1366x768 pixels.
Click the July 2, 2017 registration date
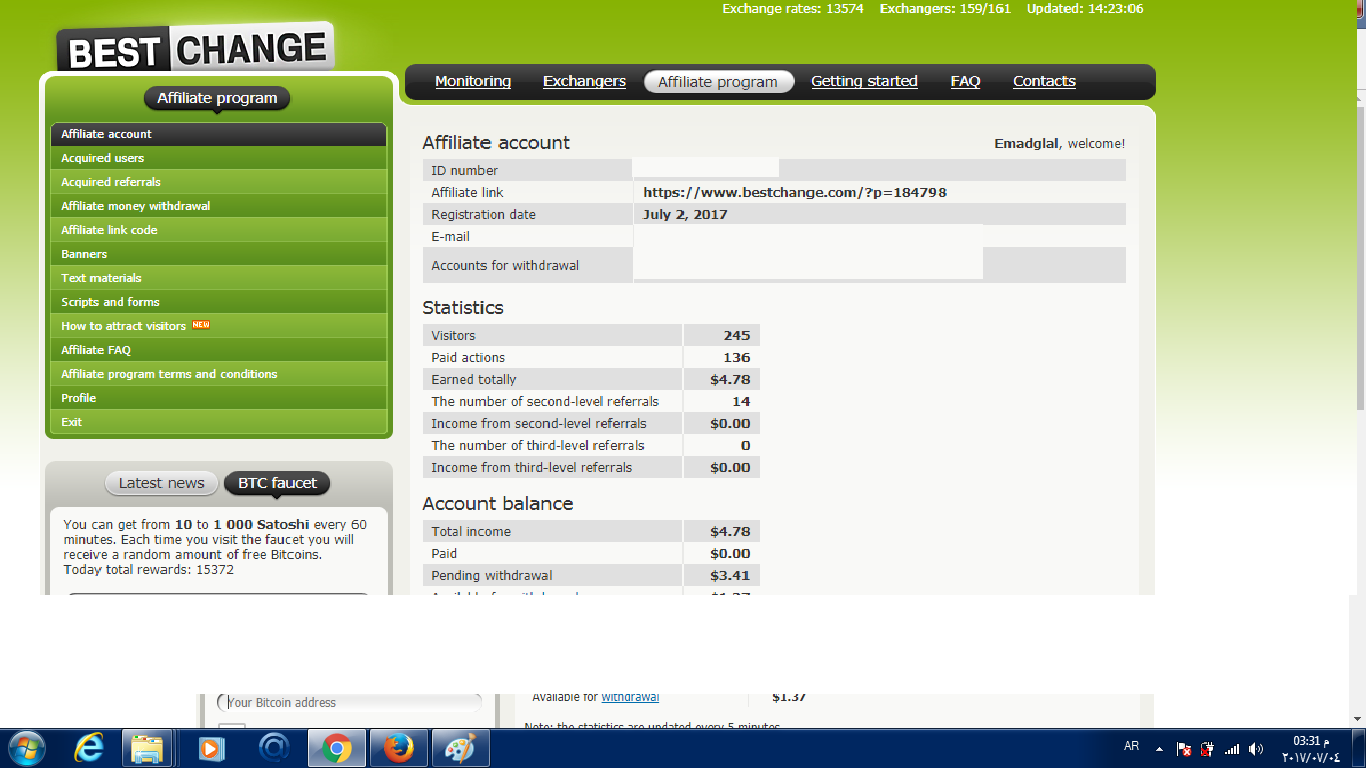tap(685, 214)
